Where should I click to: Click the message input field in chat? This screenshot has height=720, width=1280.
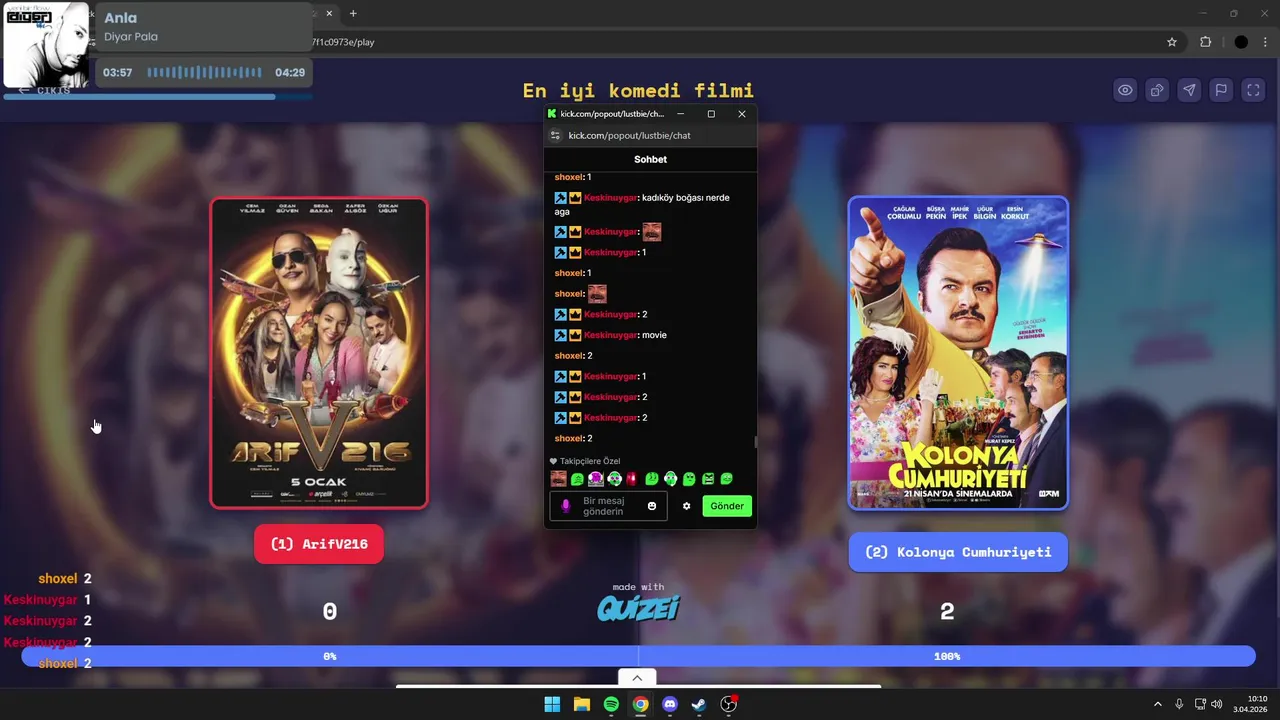(607, 506)
